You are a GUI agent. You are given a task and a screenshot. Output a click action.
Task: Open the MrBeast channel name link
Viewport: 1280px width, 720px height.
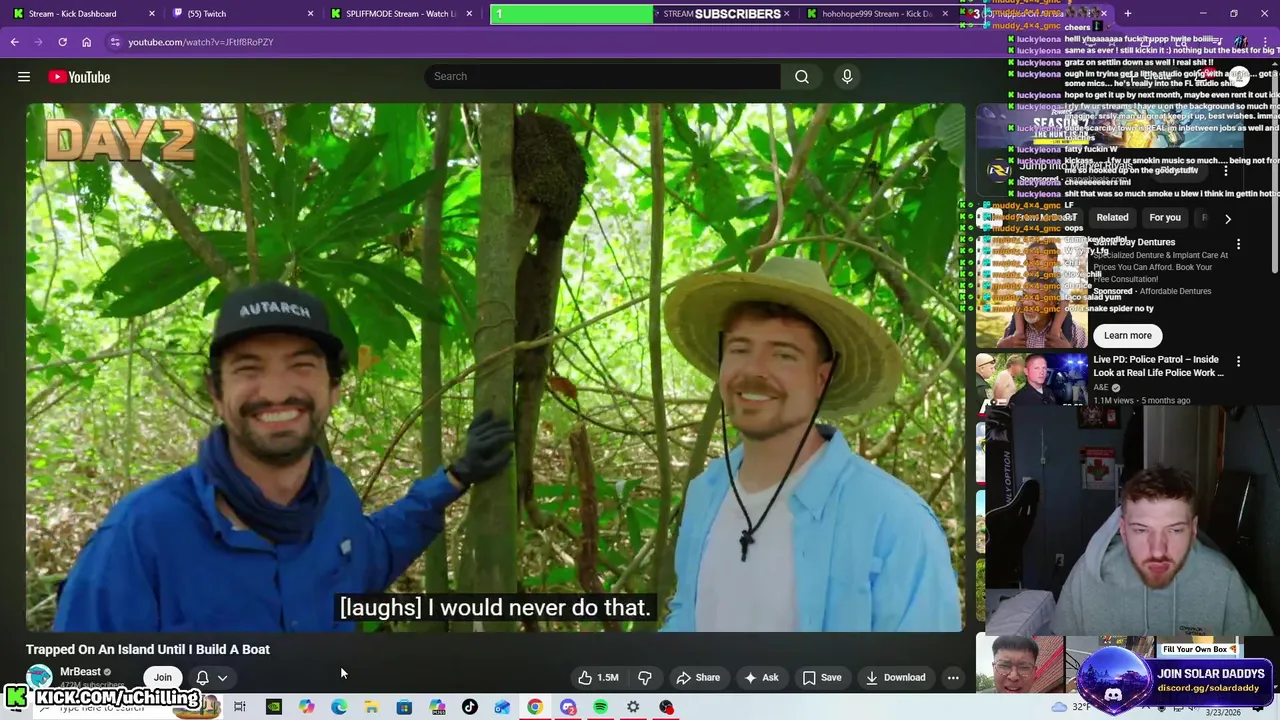[x=80, y=672]
